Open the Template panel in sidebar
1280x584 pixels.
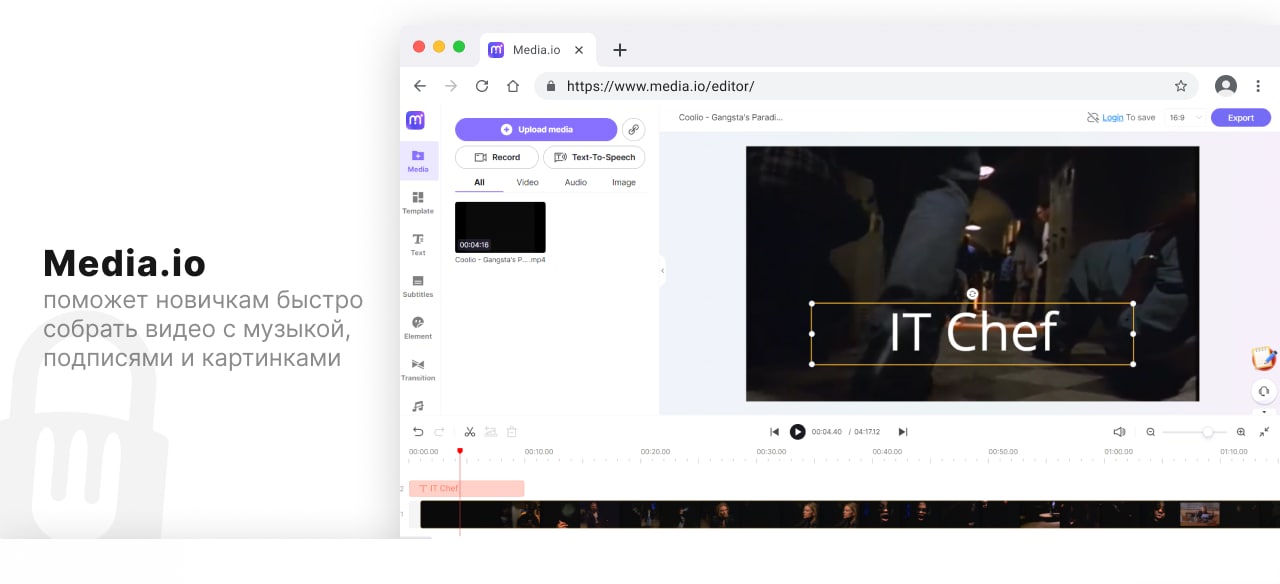418,203
